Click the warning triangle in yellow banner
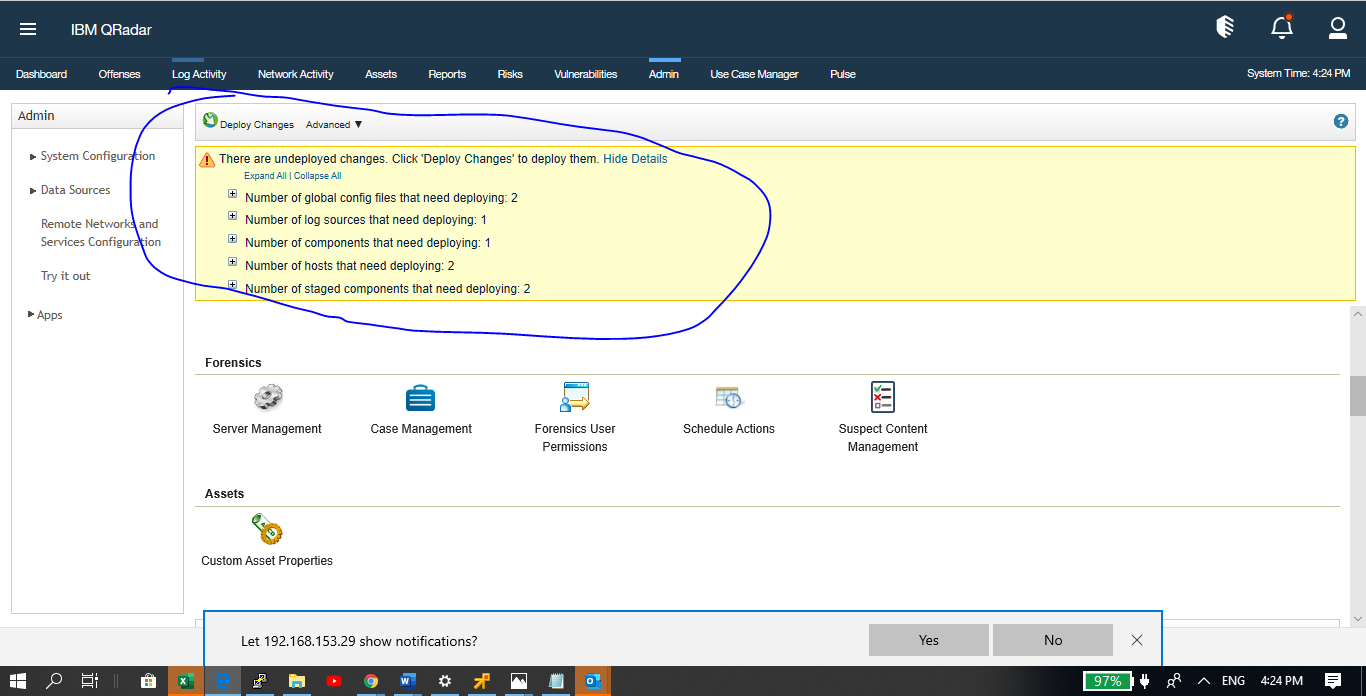This screenshot has width=1366, height=696. coord(207,159)
